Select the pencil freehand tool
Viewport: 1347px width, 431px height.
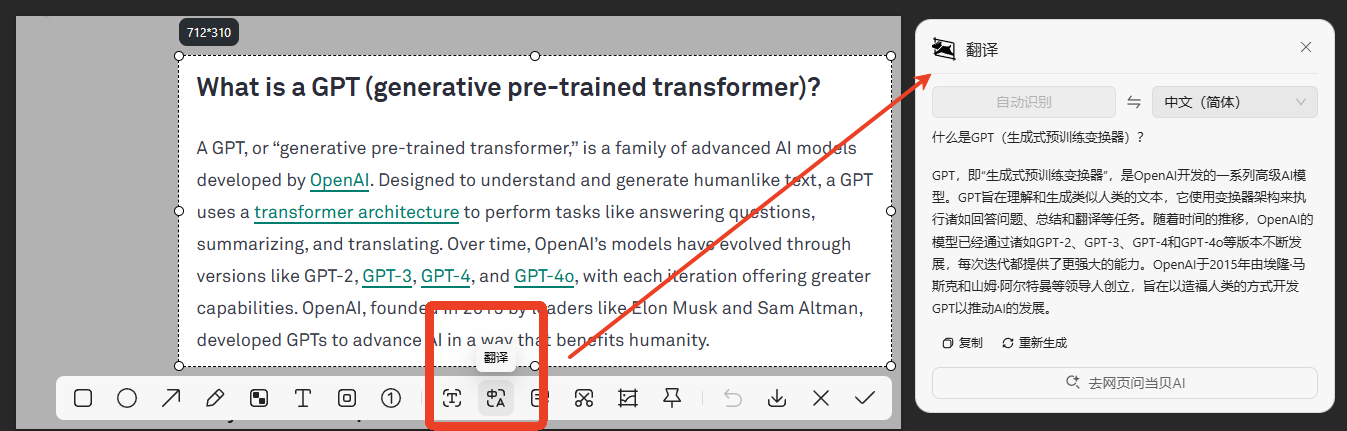pos(214,399)
